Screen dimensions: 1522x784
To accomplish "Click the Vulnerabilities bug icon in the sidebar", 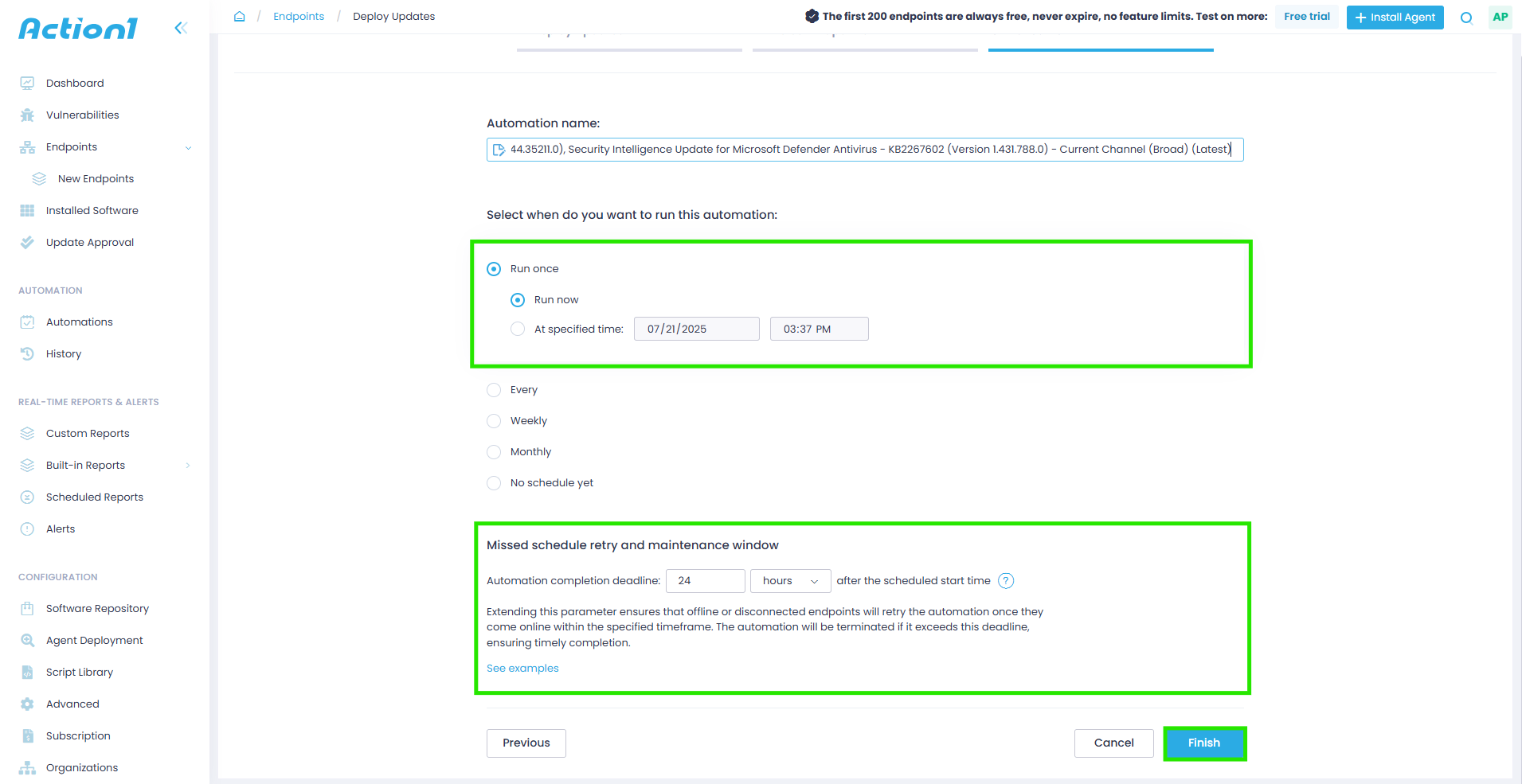I will 27,115.
